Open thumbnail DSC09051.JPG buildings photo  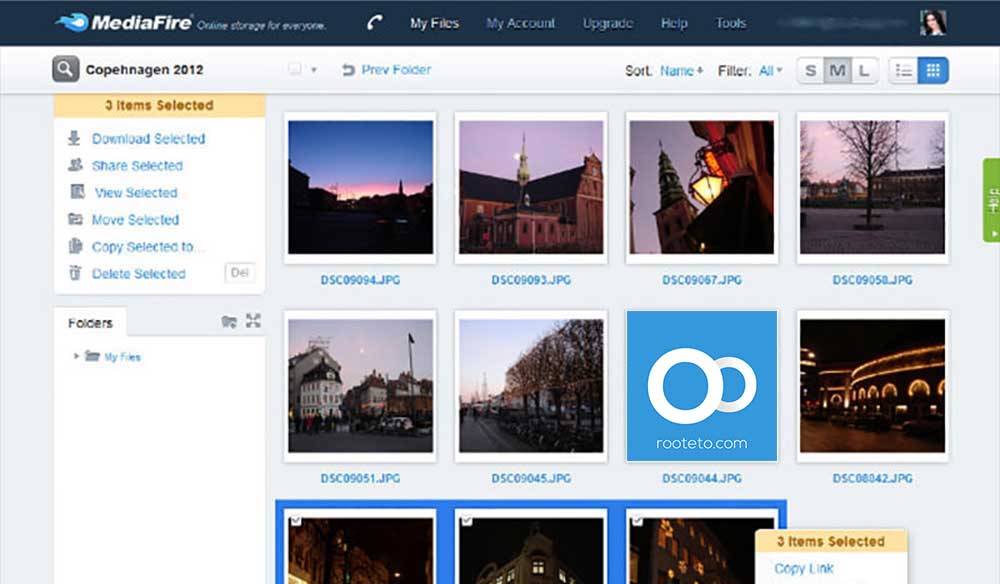(x=360, y=386)
